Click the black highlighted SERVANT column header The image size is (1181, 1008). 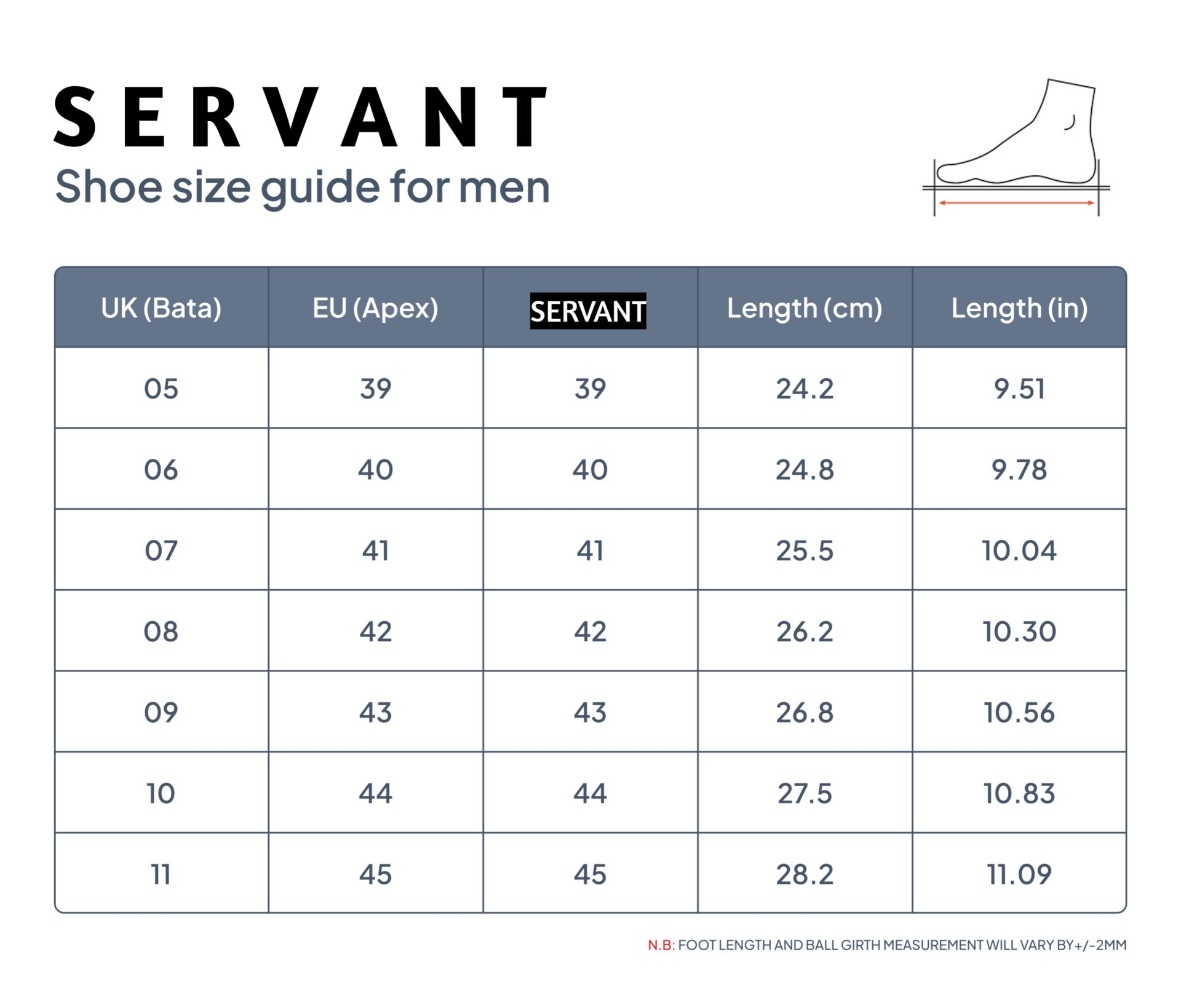click(x=588, y=311)
